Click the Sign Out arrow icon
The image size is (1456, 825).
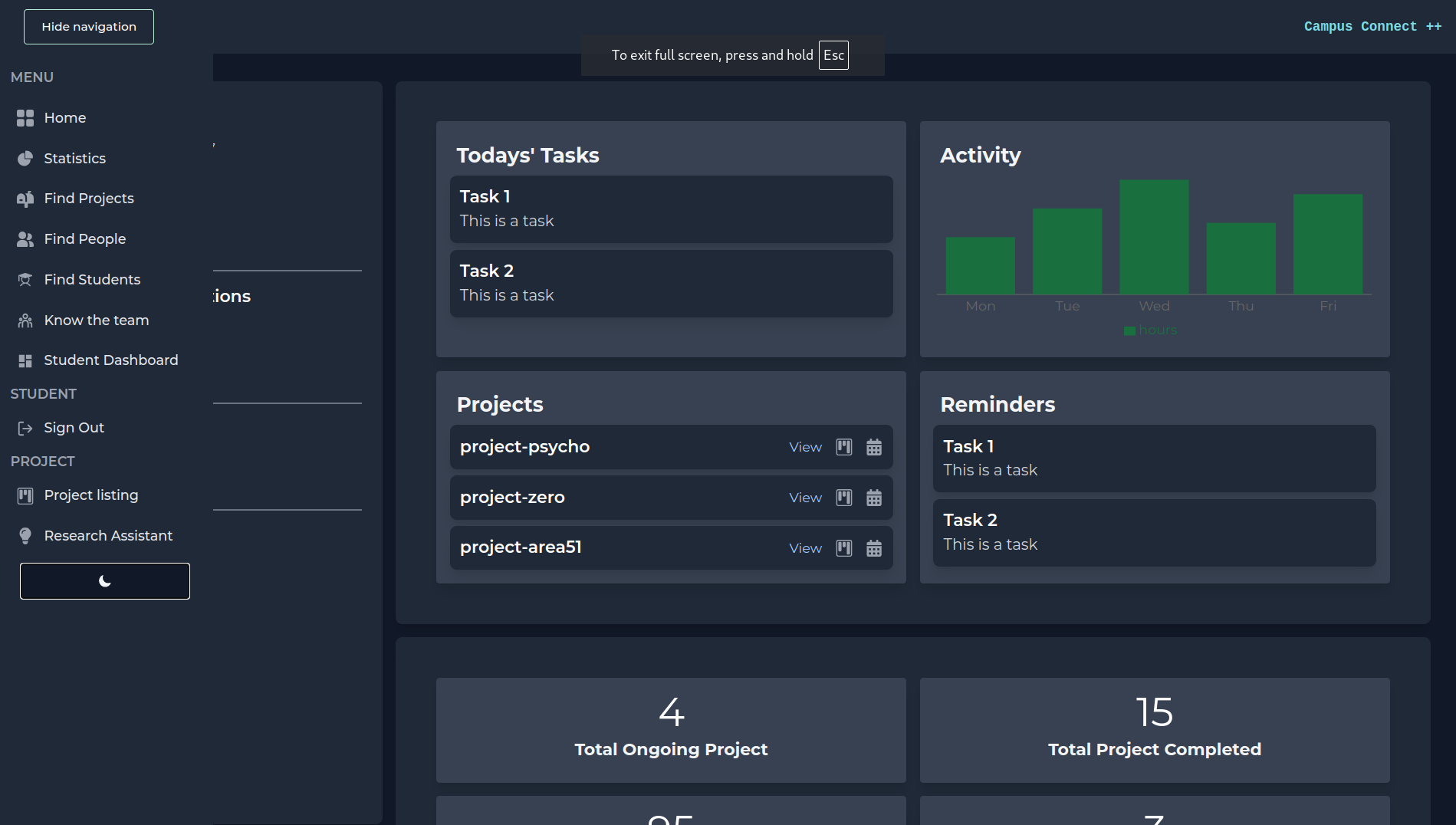pos(25,428)
